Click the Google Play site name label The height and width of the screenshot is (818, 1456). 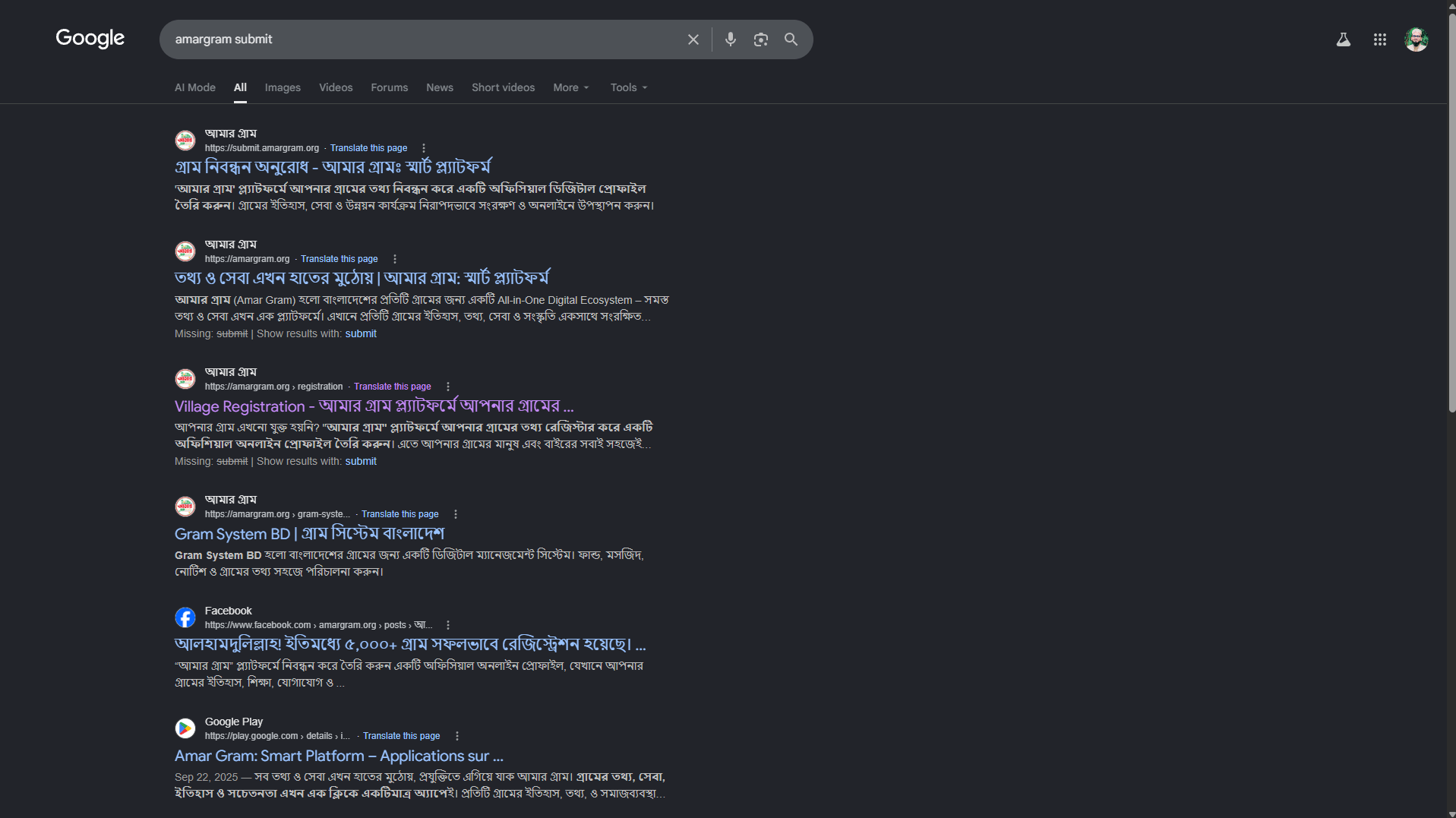point(234,722)
